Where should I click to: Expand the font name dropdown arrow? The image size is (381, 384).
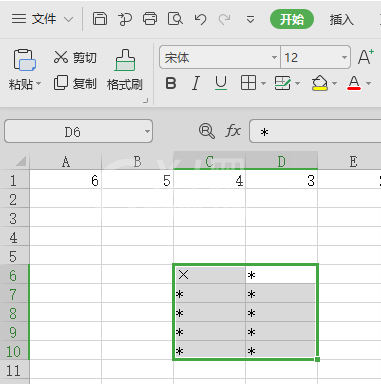tap(274, 57)
